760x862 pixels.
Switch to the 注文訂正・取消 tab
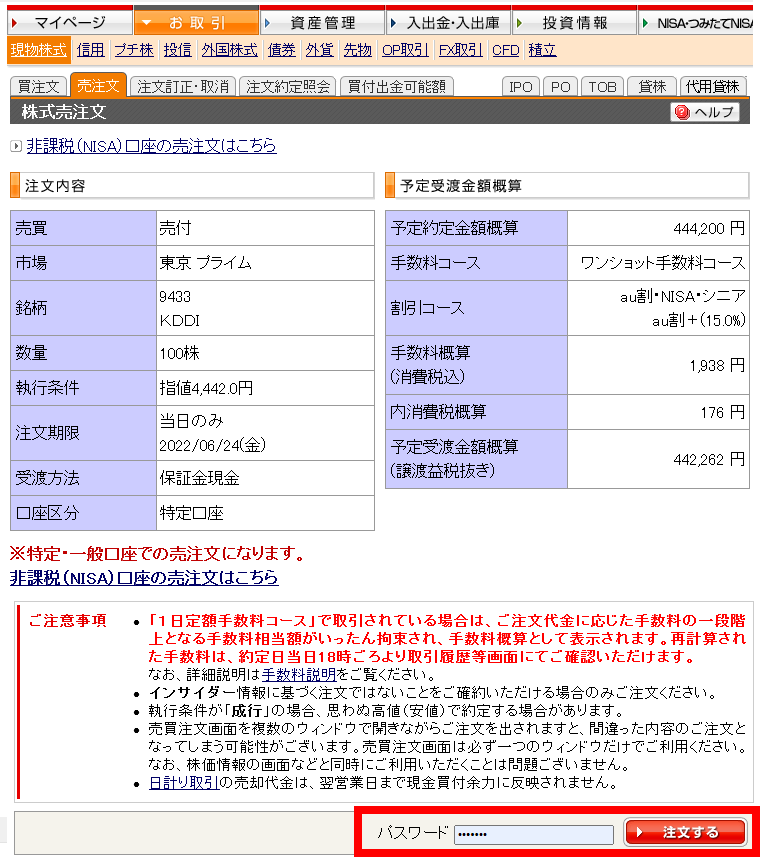(183, 86)
